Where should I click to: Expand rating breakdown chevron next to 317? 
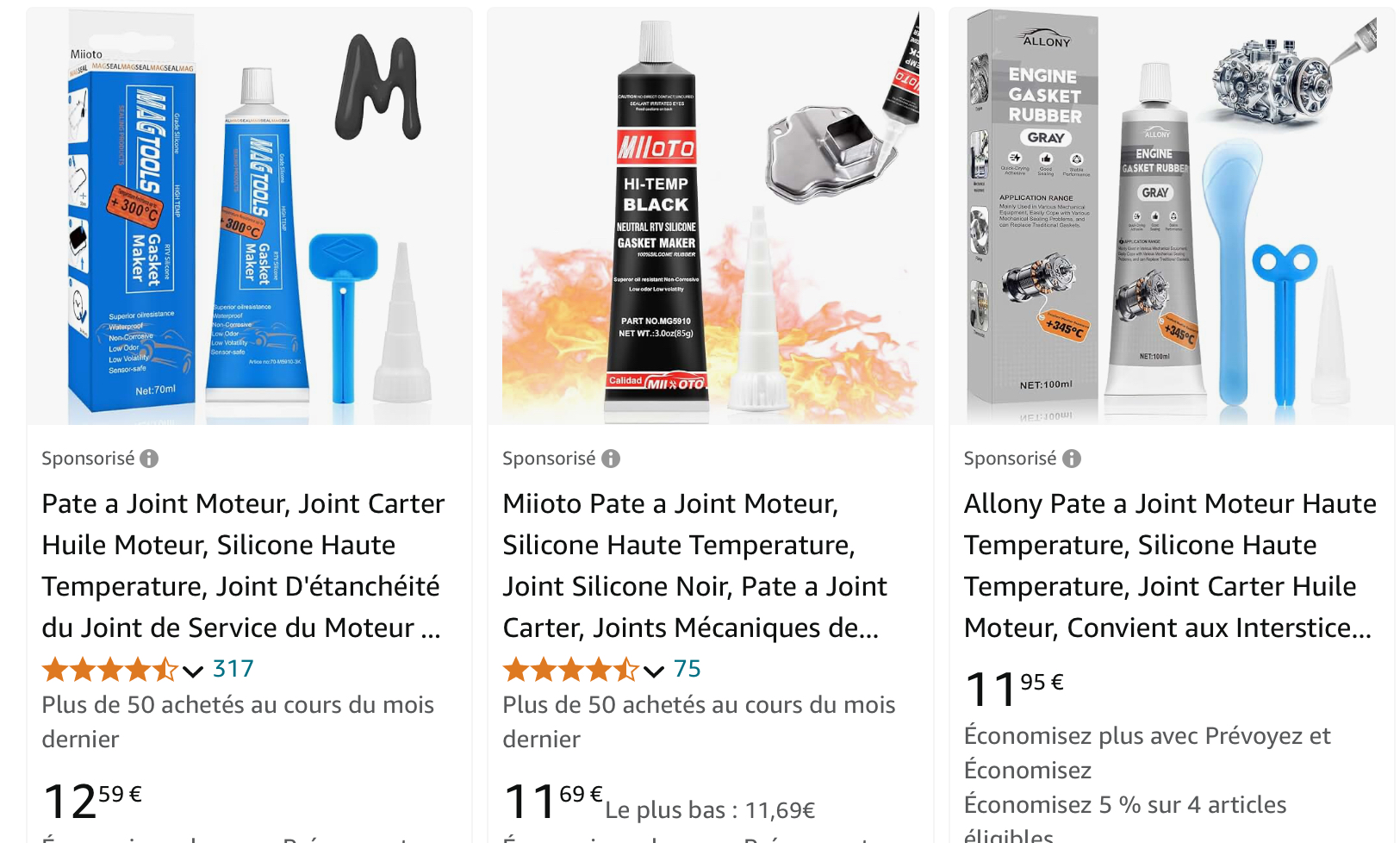[x=193, y=671]
